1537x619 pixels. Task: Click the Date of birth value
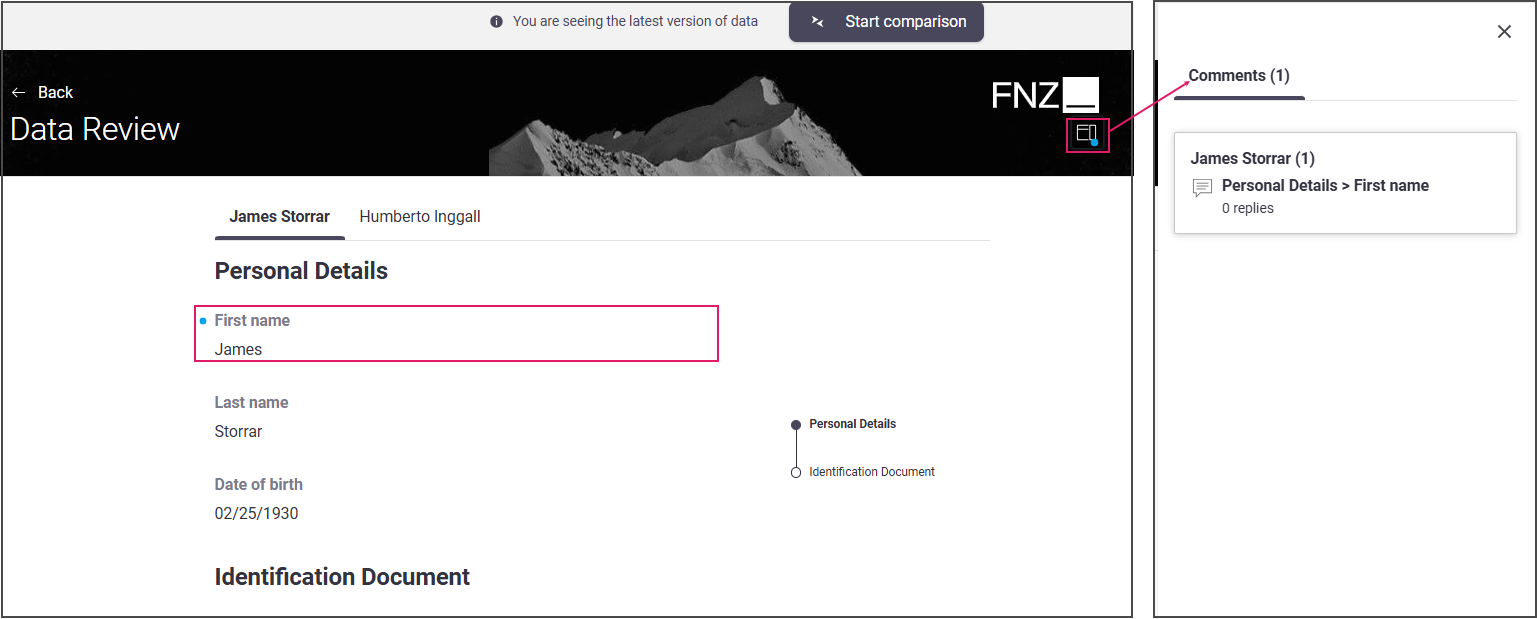tap(256, 514)
